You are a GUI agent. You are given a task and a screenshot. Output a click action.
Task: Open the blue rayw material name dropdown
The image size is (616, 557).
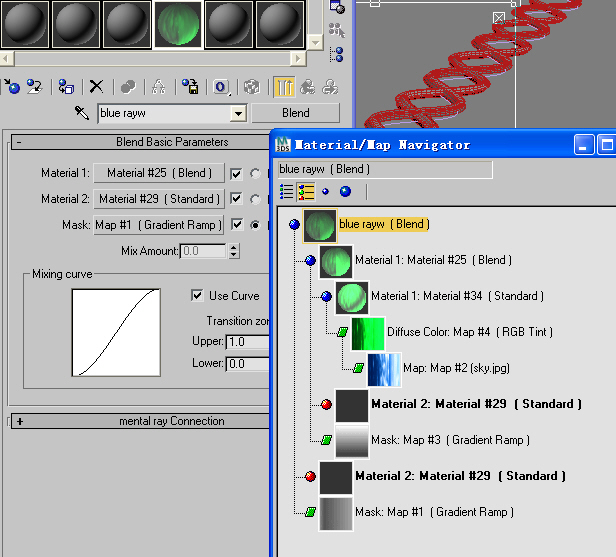[x=238, y=114]
